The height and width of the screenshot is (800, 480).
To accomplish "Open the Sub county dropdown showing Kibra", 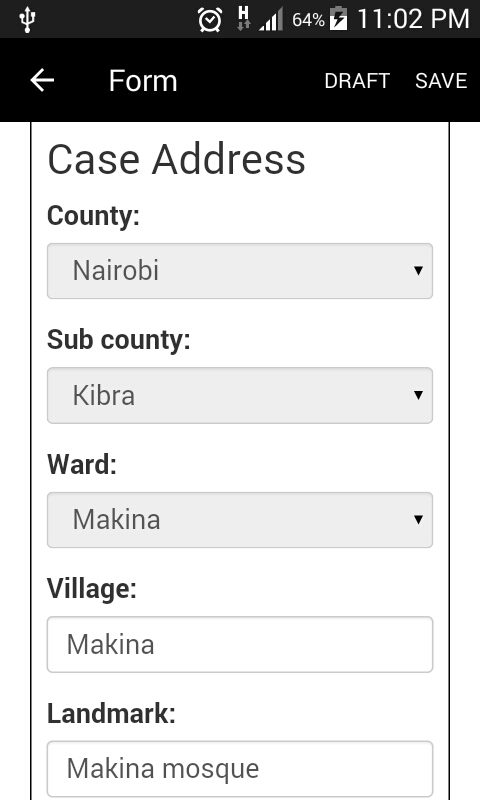I will 240,395.
